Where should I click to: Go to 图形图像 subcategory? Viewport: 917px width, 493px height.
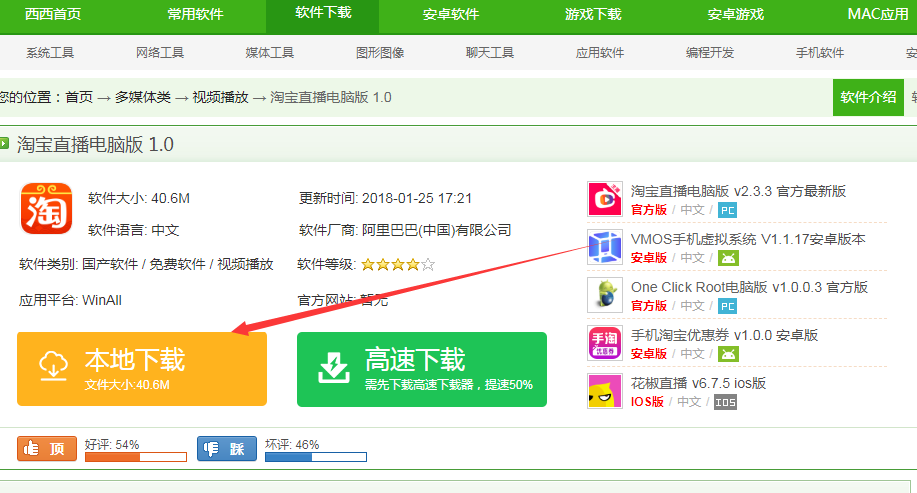[380, 53]
